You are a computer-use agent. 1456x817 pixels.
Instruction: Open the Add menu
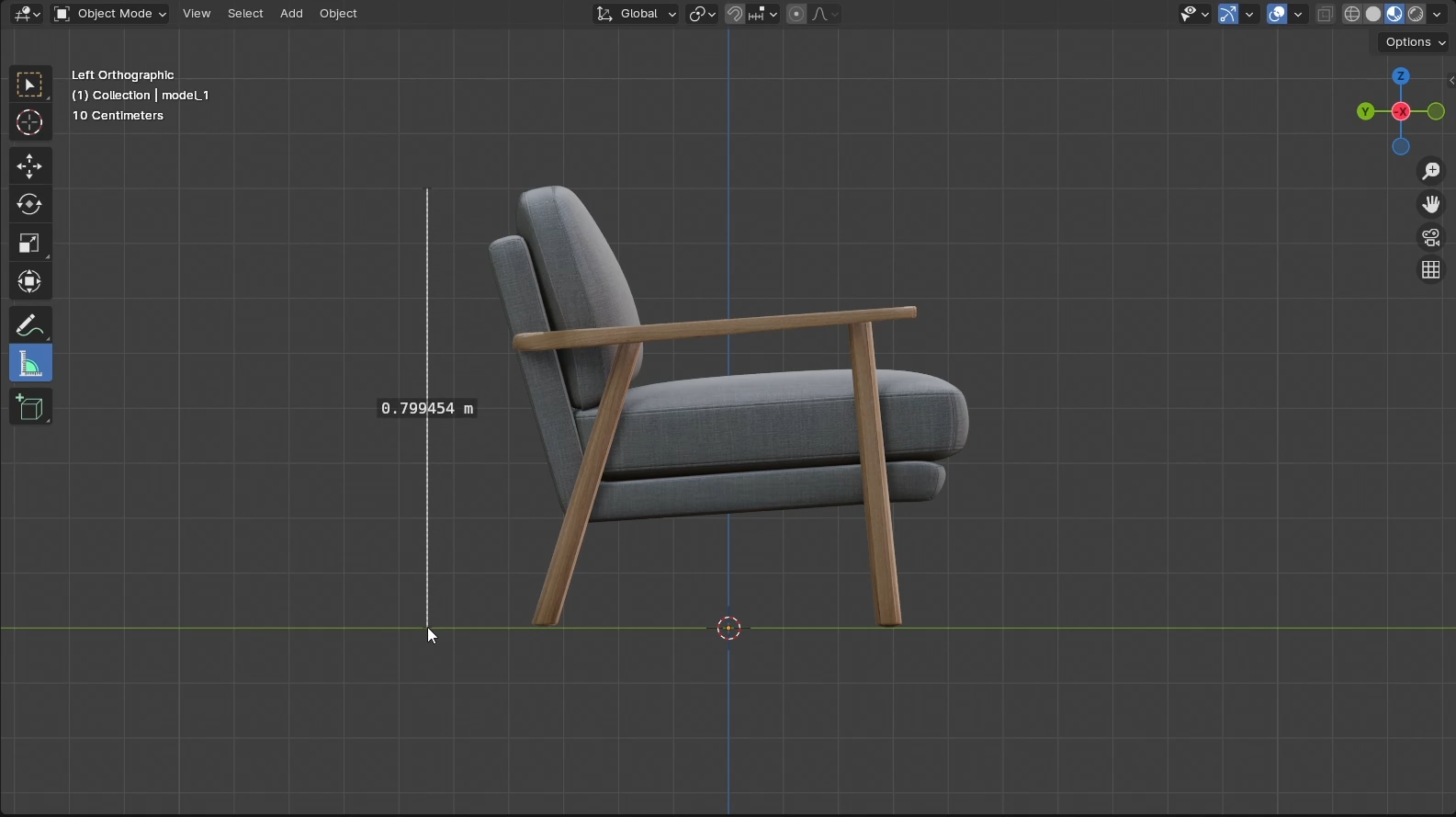(x=291, y=14)
